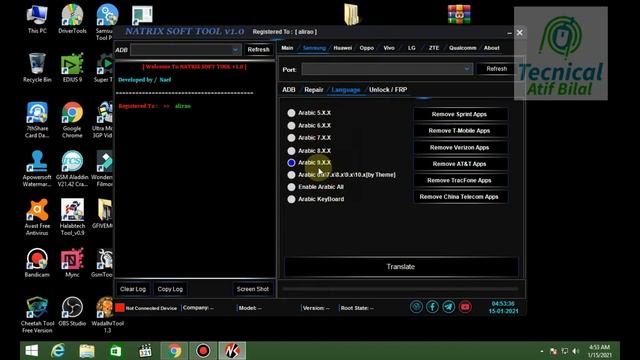This screenshot has width=640, height=360.
Task: Refresh the ADB device list
Action: coord(258,50)
